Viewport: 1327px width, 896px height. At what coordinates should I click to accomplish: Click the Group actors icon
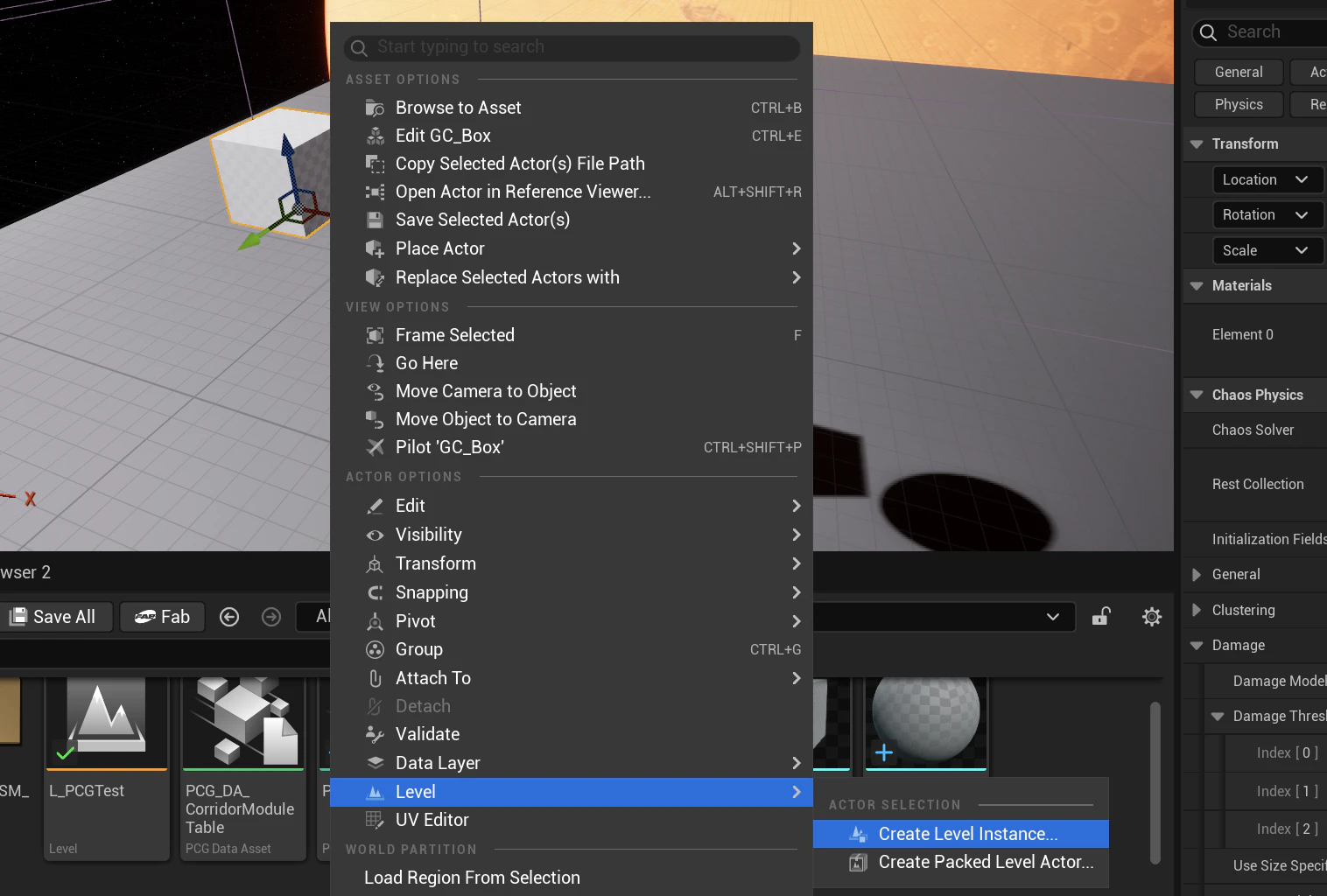click(375, 649)
